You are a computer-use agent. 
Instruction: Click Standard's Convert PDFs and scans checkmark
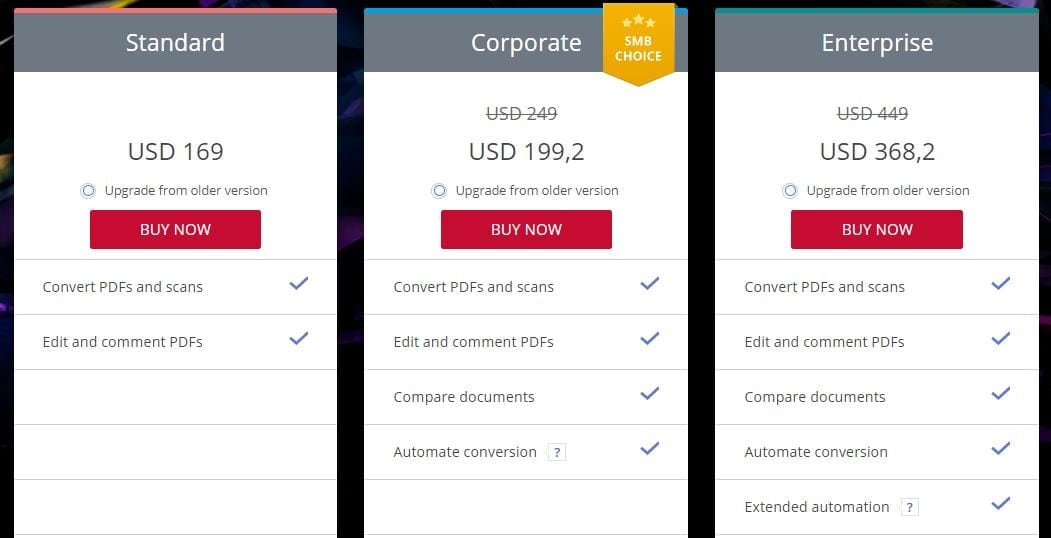point(299,283)
